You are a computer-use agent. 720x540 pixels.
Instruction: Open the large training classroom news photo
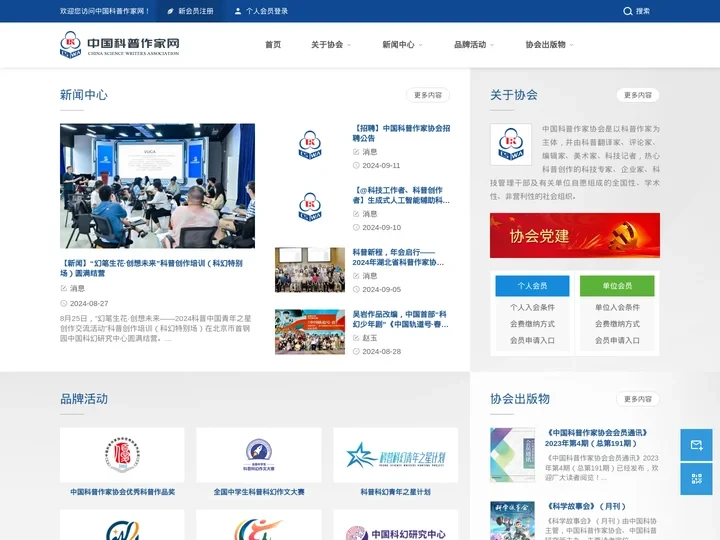158,186
